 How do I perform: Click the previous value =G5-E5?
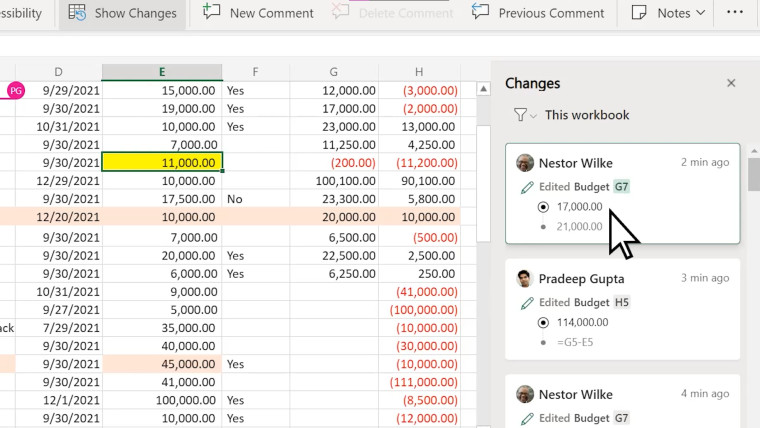575,342
